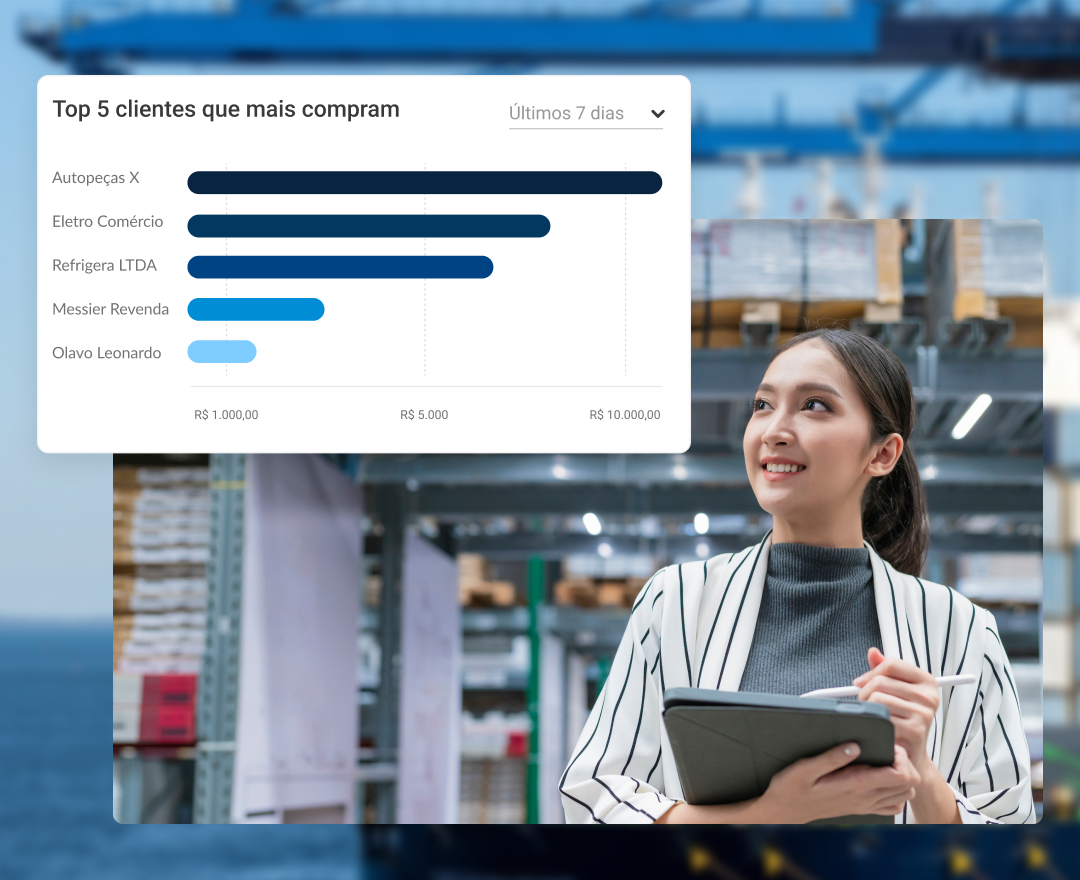
Task: Select the Messier Revenda bar
Action: (256, 309)
